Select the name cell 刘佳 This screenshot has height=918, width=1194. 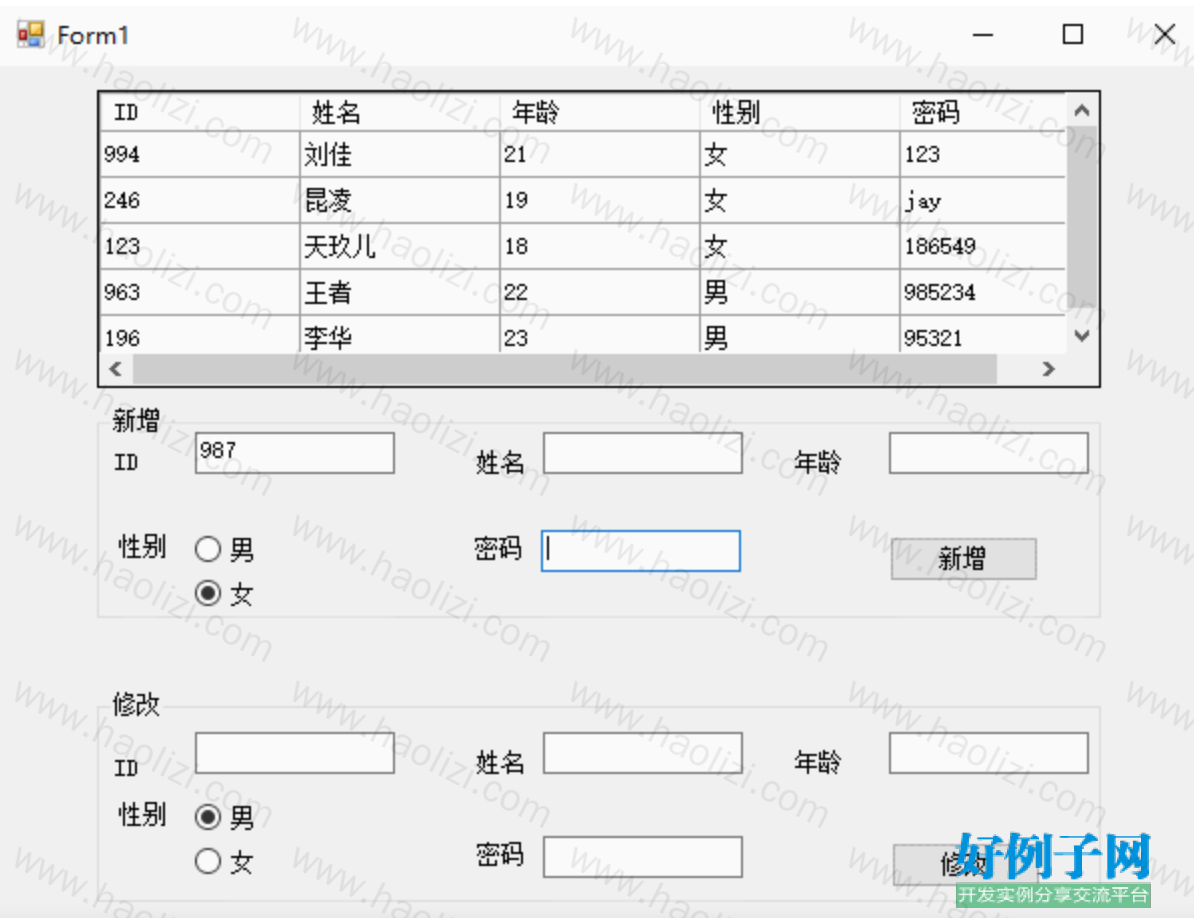(x=400, y=155)
